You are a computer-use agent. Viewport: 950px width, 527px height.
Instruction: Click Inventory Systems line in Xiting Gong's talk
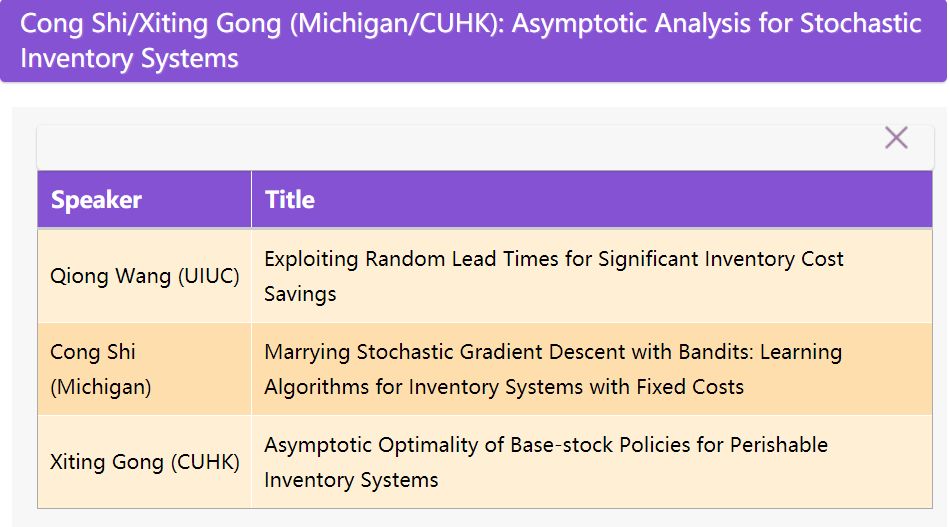point(351,480)
